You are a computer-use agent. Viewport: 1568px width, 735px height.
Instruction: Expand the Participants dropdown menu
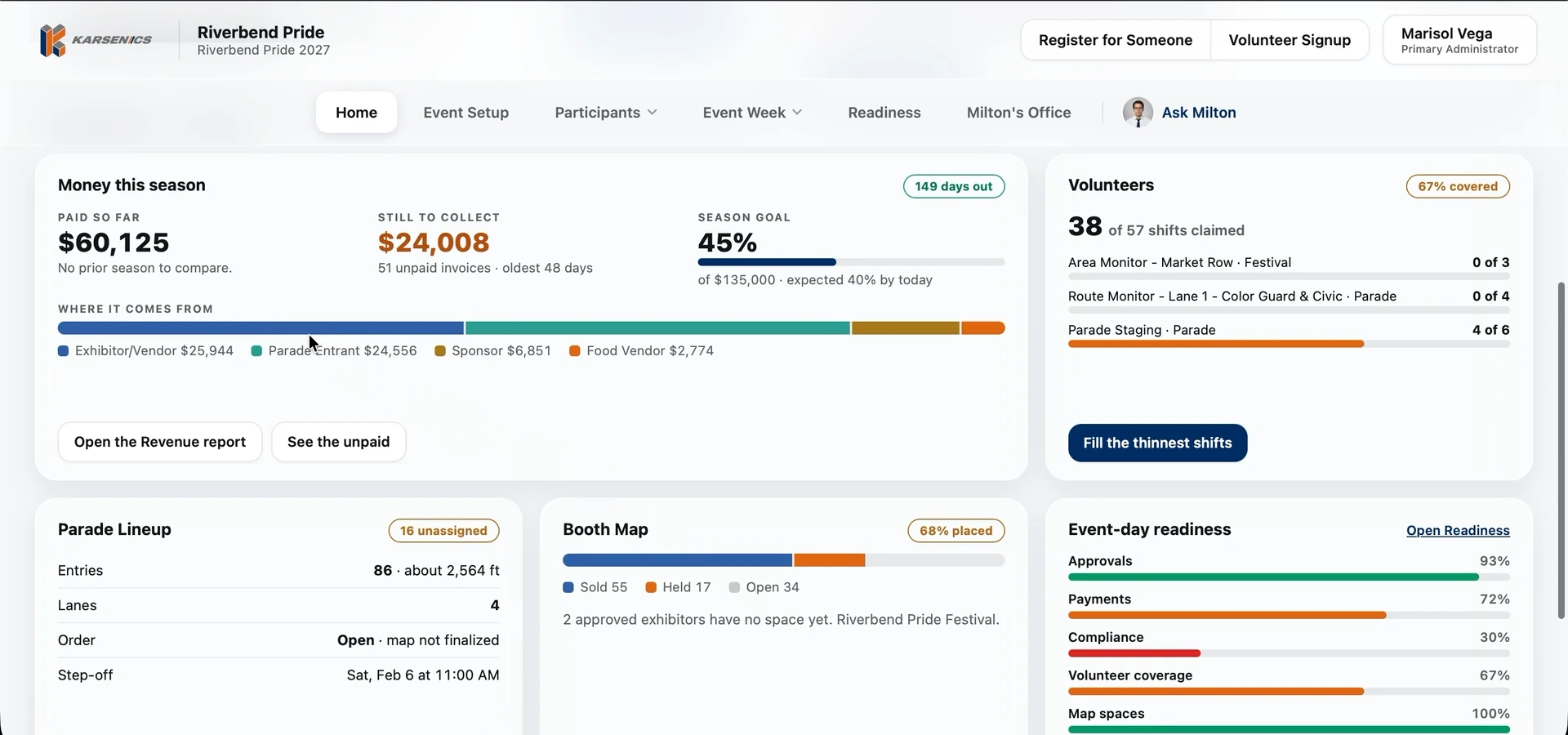tap(606, 113)
